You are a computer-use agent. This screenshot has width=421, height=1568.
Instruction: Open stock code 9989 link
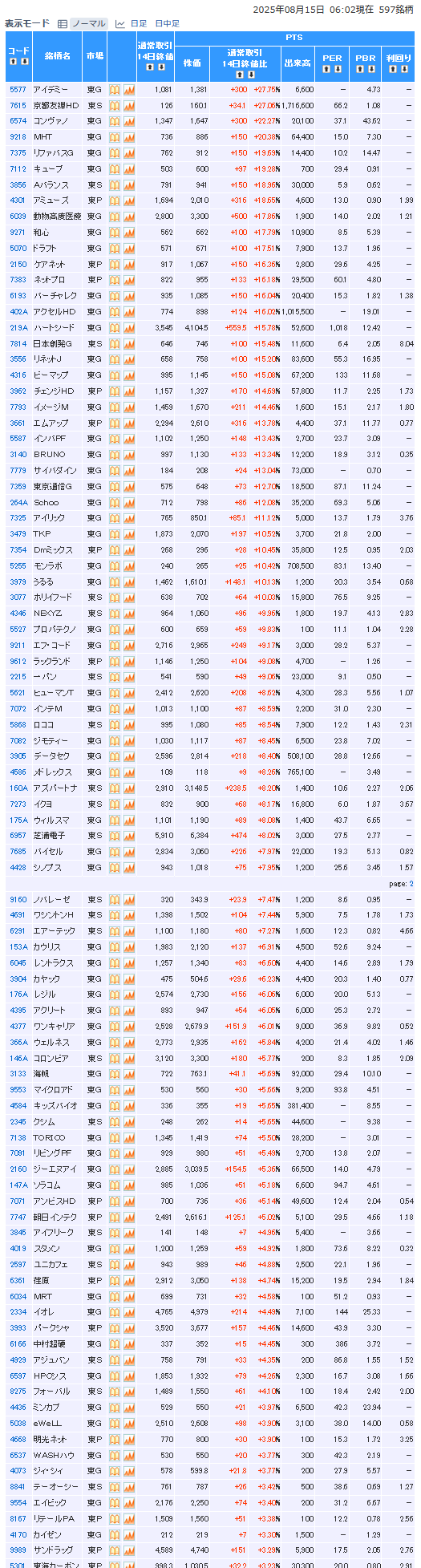click(x=18, y=1550)
